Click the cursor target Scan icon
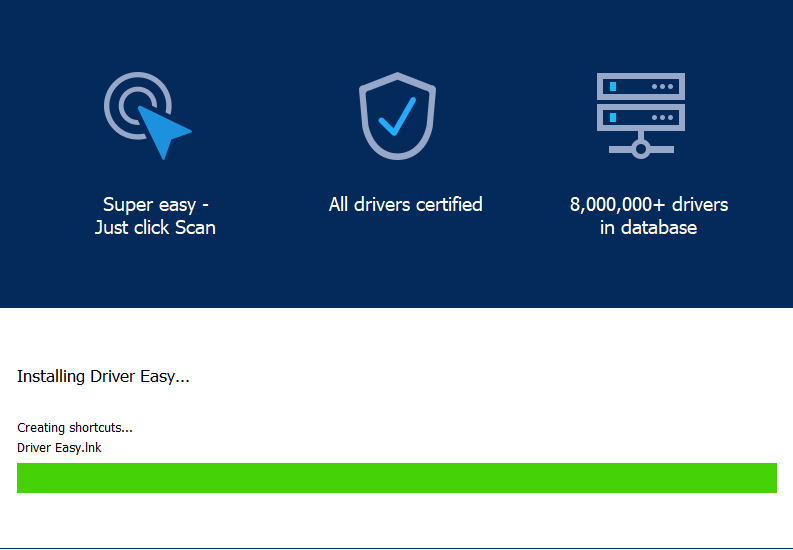793x550 pixels. pos(148,116)
